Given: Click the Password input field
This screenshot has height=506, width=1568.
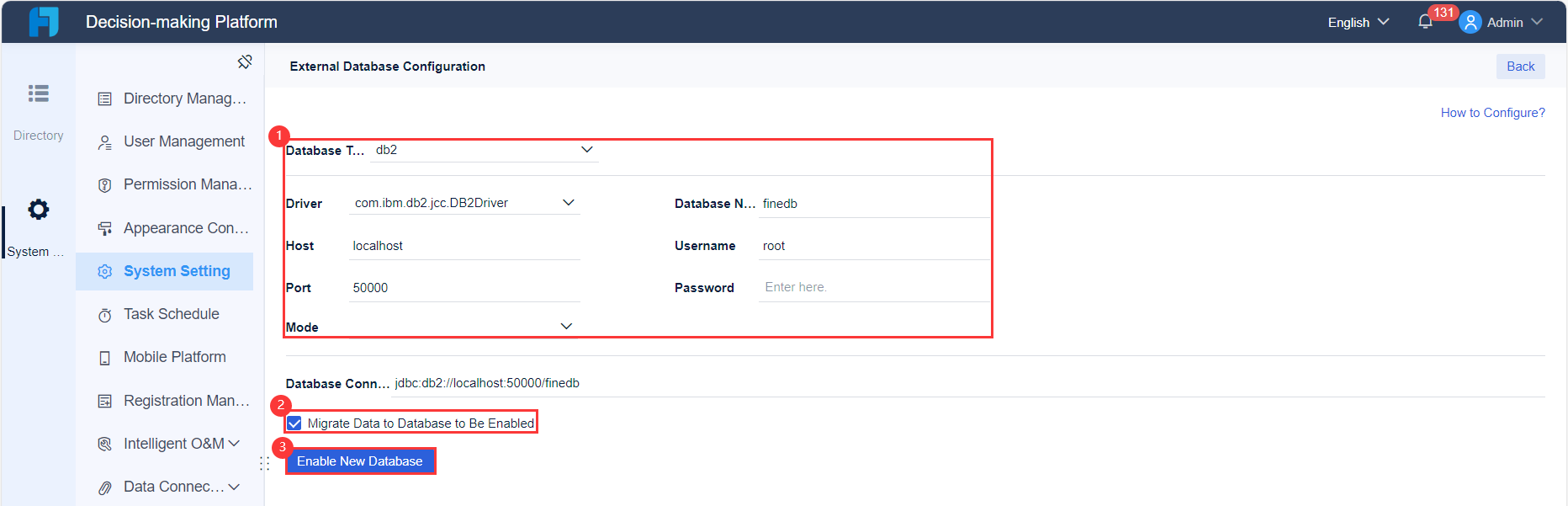Looking at the screenshot, I should 872,287.
